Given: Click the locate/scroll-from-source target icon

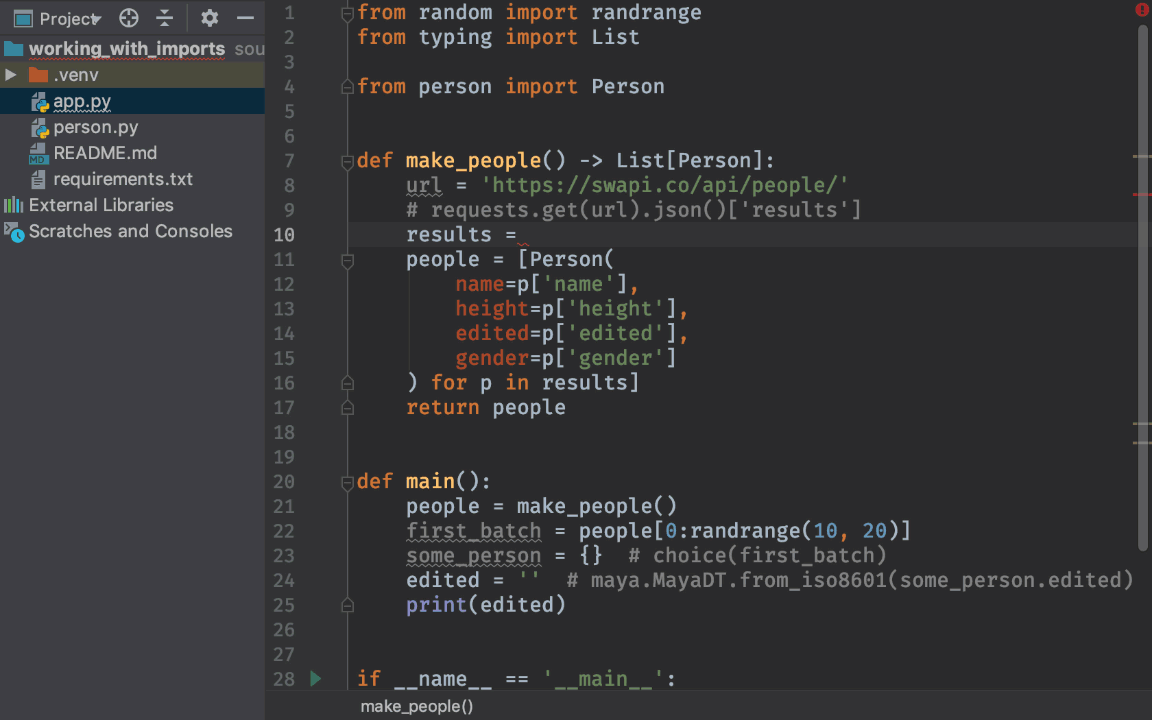Looking at the screenshot, I should [129, 18].
